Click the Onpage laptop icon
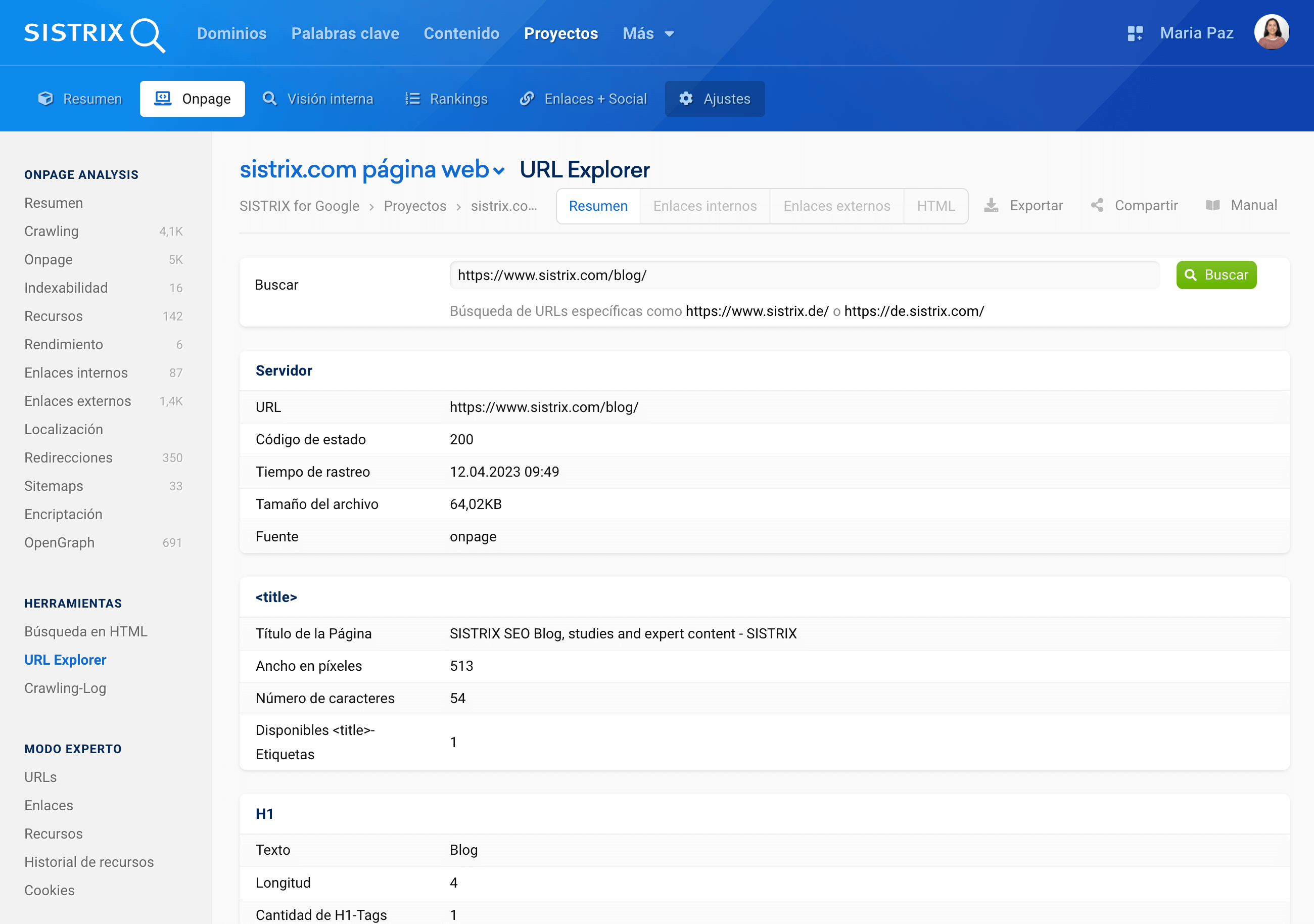The height and width of the screenshot is (924, 1314). tap(163, 99)
